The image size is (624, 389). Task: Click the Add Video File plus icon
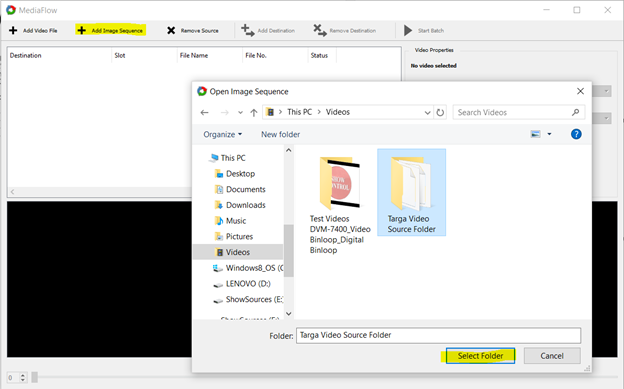13,30
